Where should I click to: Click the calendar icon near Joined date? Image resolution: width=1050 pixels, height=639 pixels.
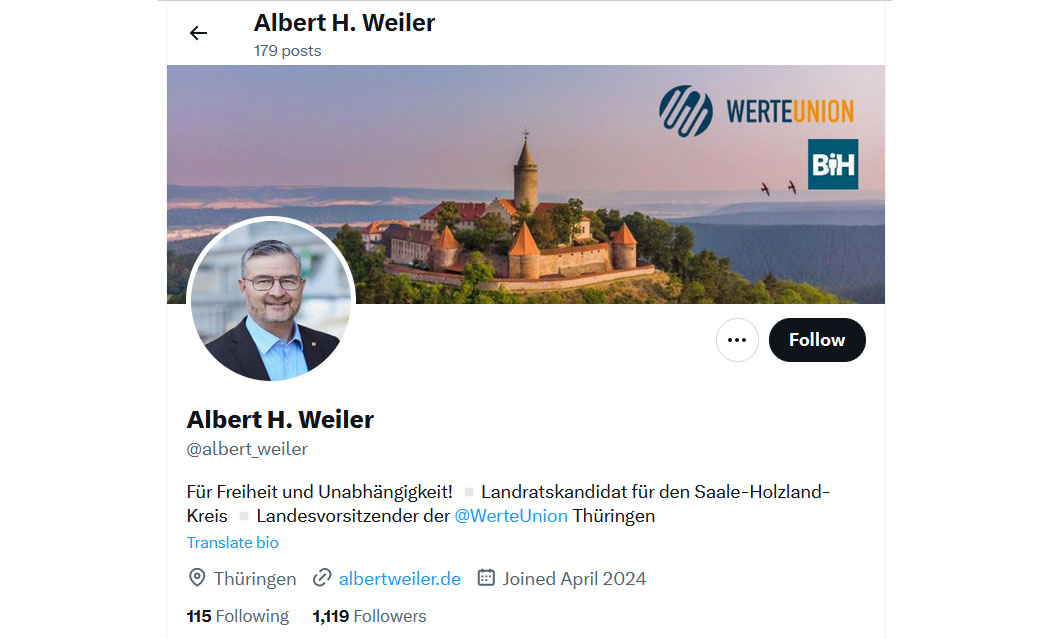(486, 577)
